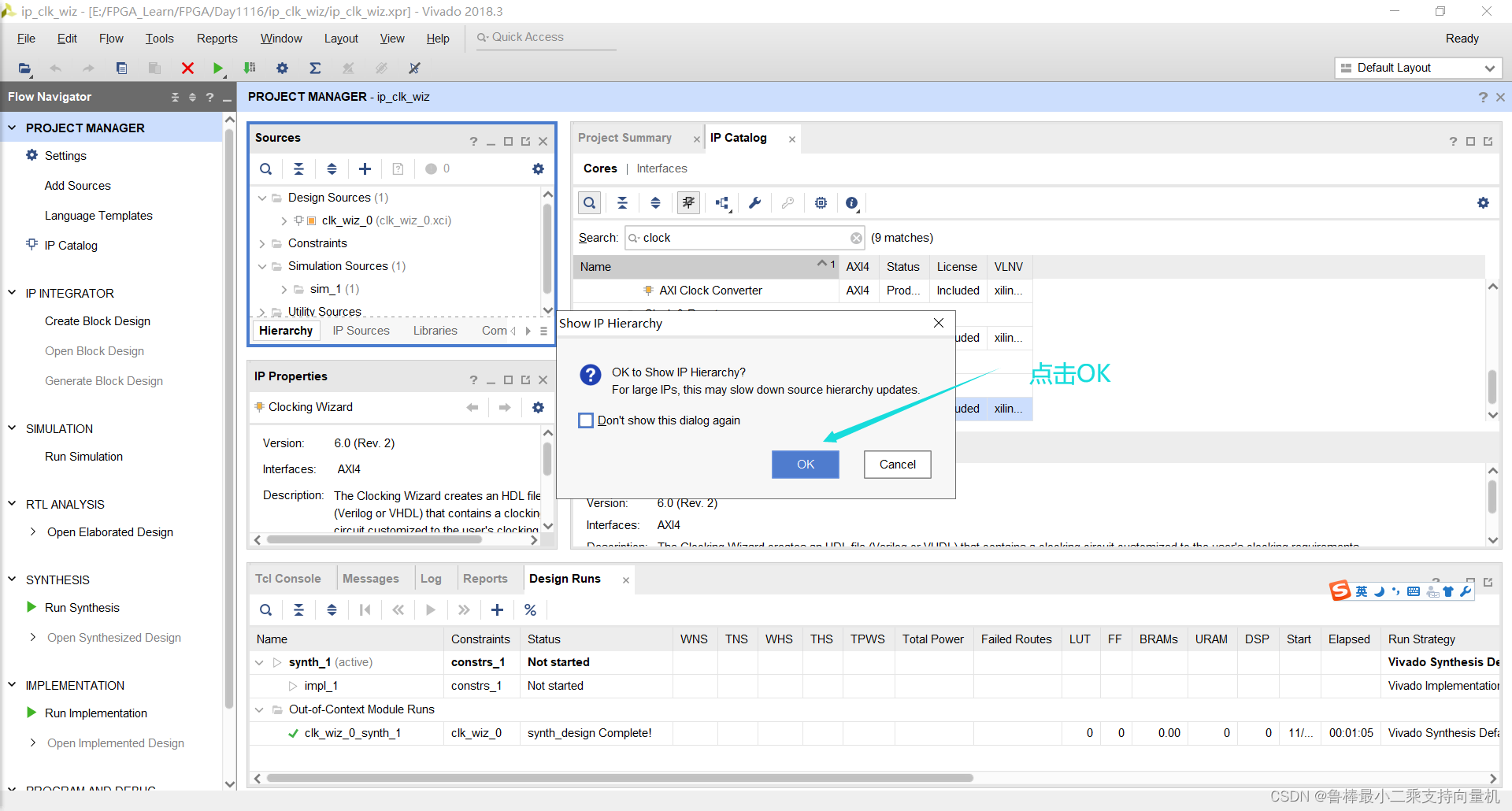Check Don't show this dialog again
This screenshot has height=811, width=1512.
pos(586,420)
